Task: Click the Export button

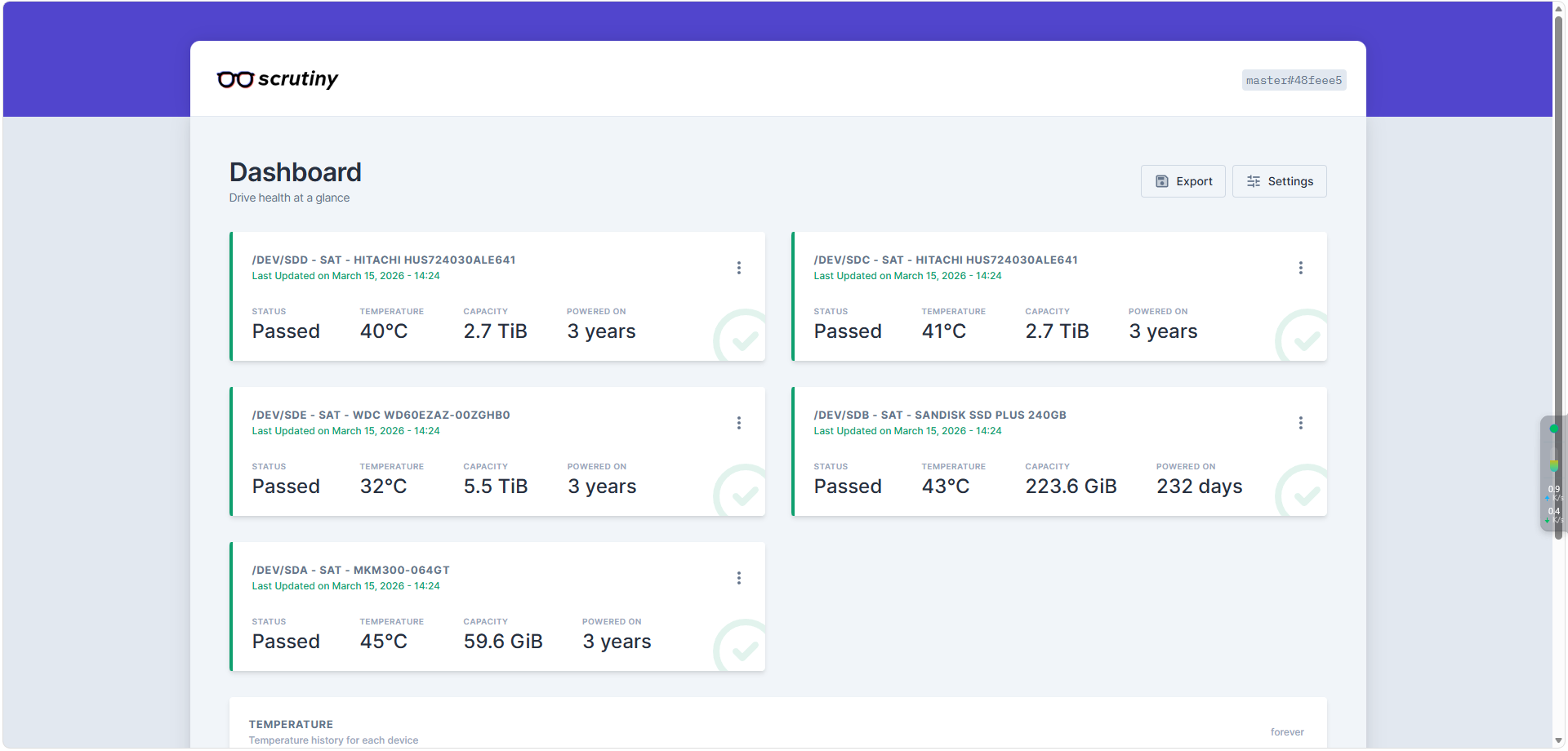Action: [x=1183, y=181]
